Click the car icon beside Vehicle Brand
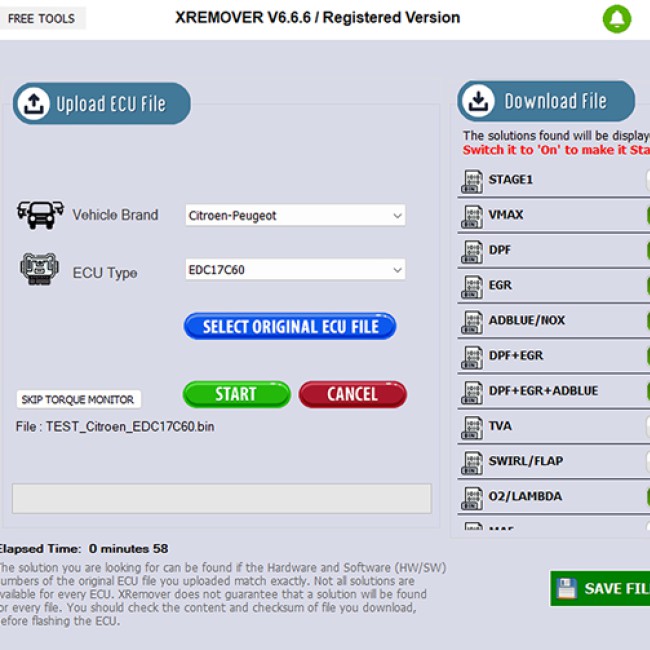 click(x=40, y=215)
